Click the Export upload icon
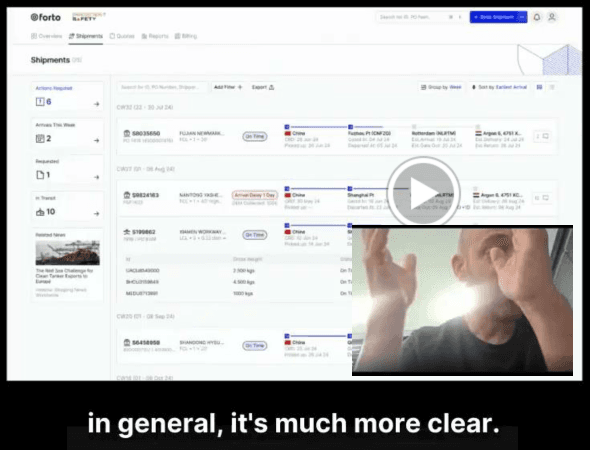590x450 pixels. point(272,87)
